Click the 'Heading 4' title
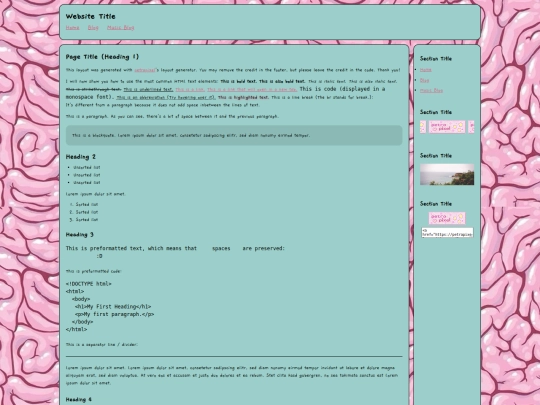The height and width of the screenshot is (405, 540). pyautogui.click(x=79, y=399)
